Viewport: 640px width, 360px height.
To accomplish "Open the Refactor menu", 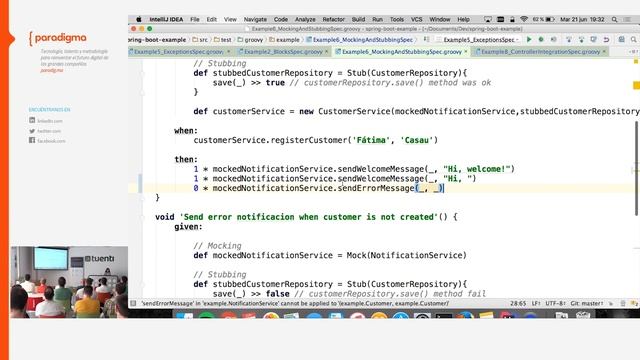I will 333,19.
